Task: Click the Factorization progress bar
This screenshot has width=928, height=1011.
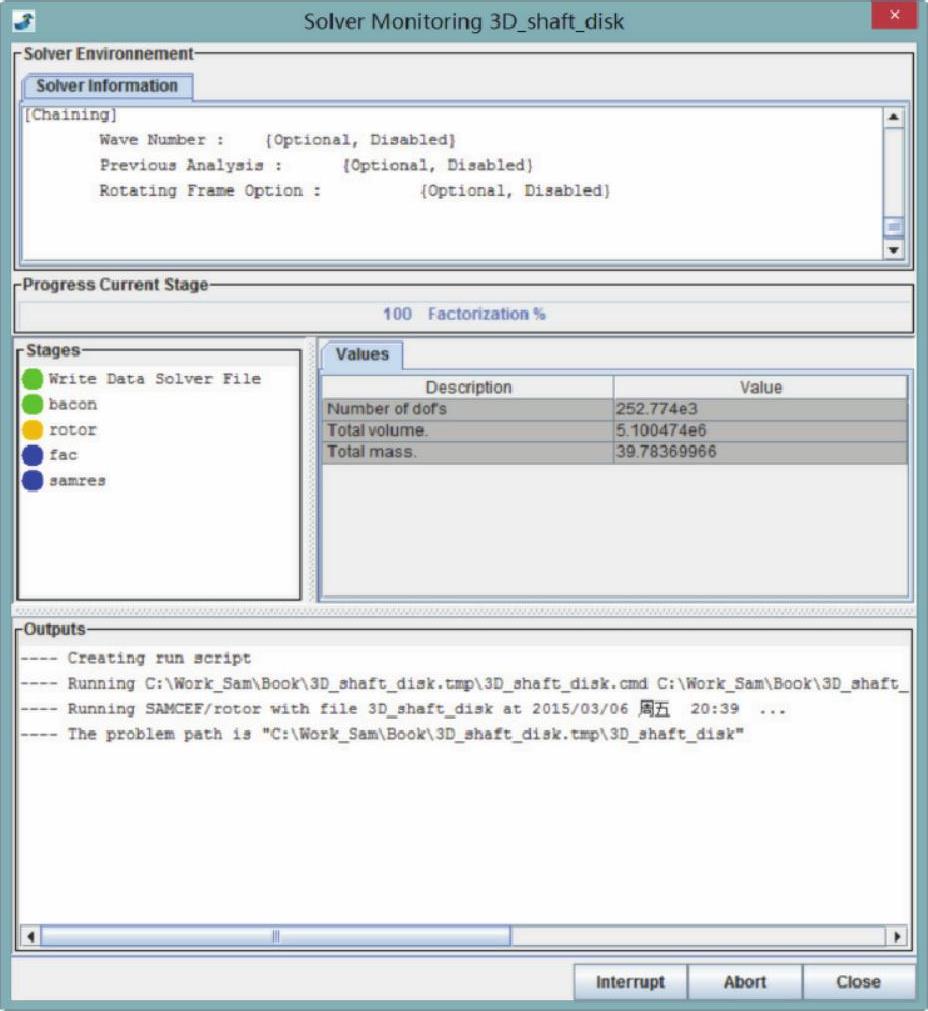Action: pyautogui.click(x=464, y=314)
